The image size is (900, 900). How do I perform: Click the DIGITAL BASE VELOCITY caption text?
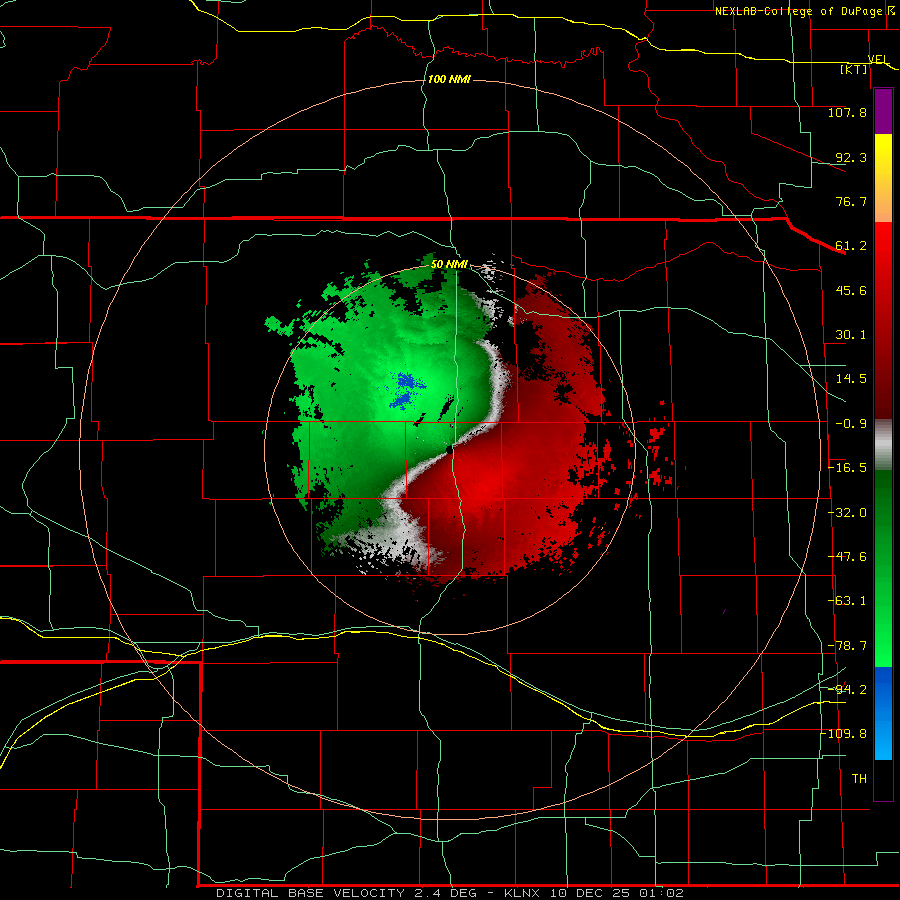coord(311,893)
